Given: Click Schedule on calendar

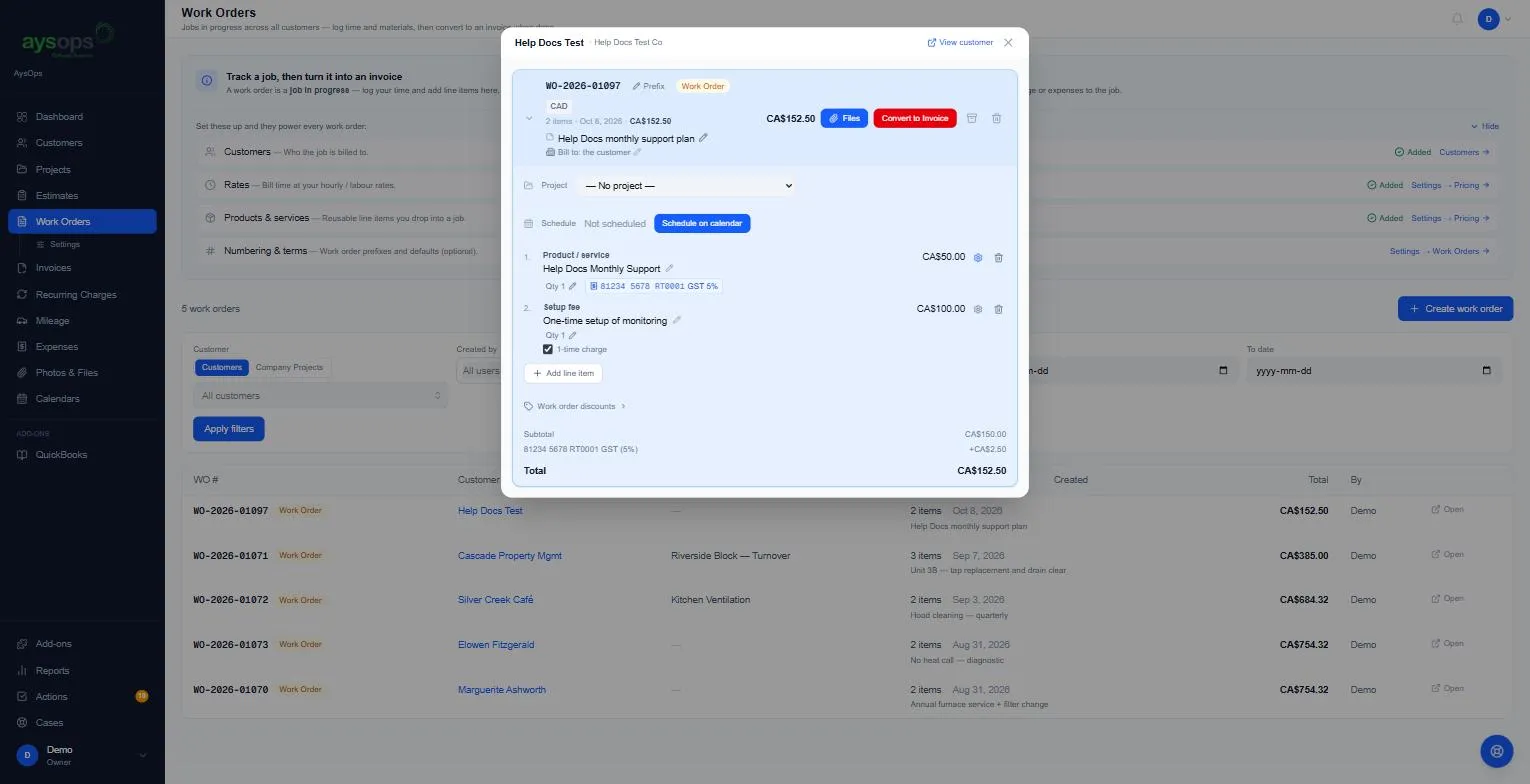Looking at the screenshot, I should tap(702, 223).
